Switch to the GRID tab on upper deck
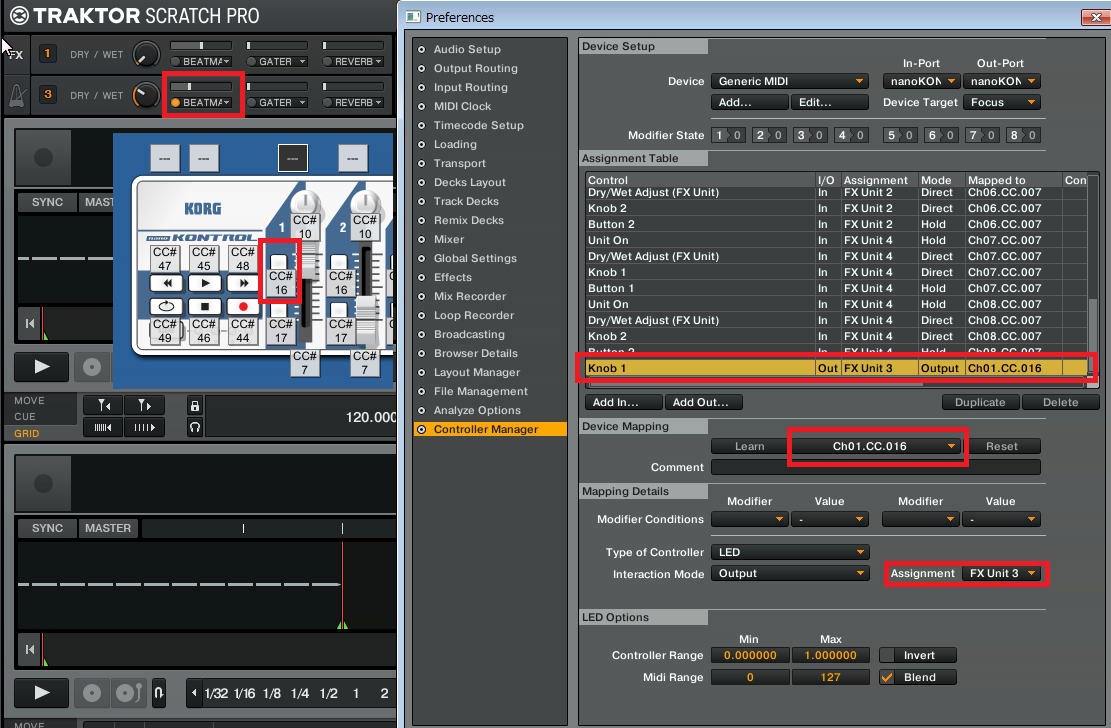This screenshot has width=1111, height=728. coord(27,434)
